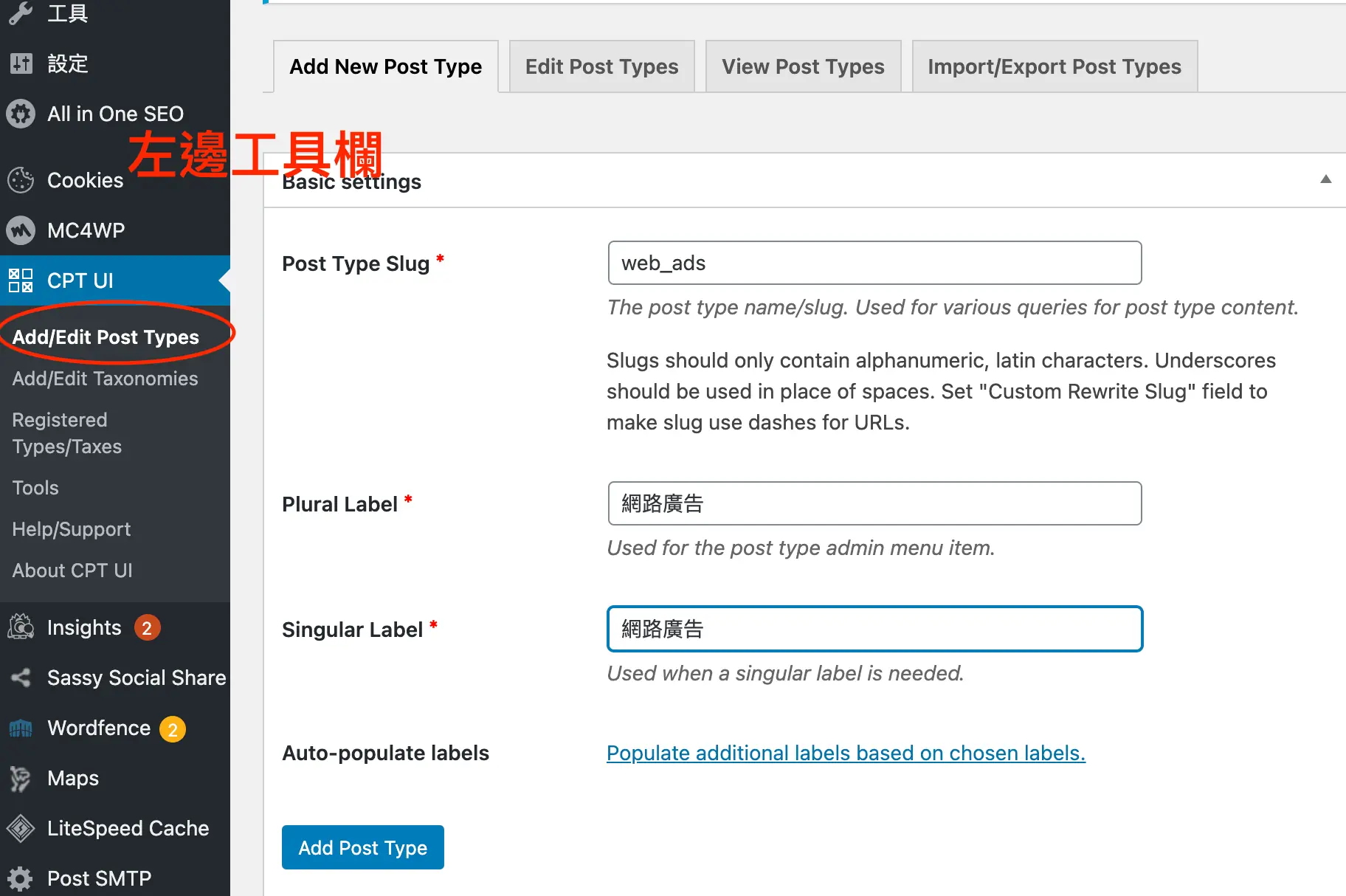
Task: Focus the Singular Label input field
Action: click(874, 629)
